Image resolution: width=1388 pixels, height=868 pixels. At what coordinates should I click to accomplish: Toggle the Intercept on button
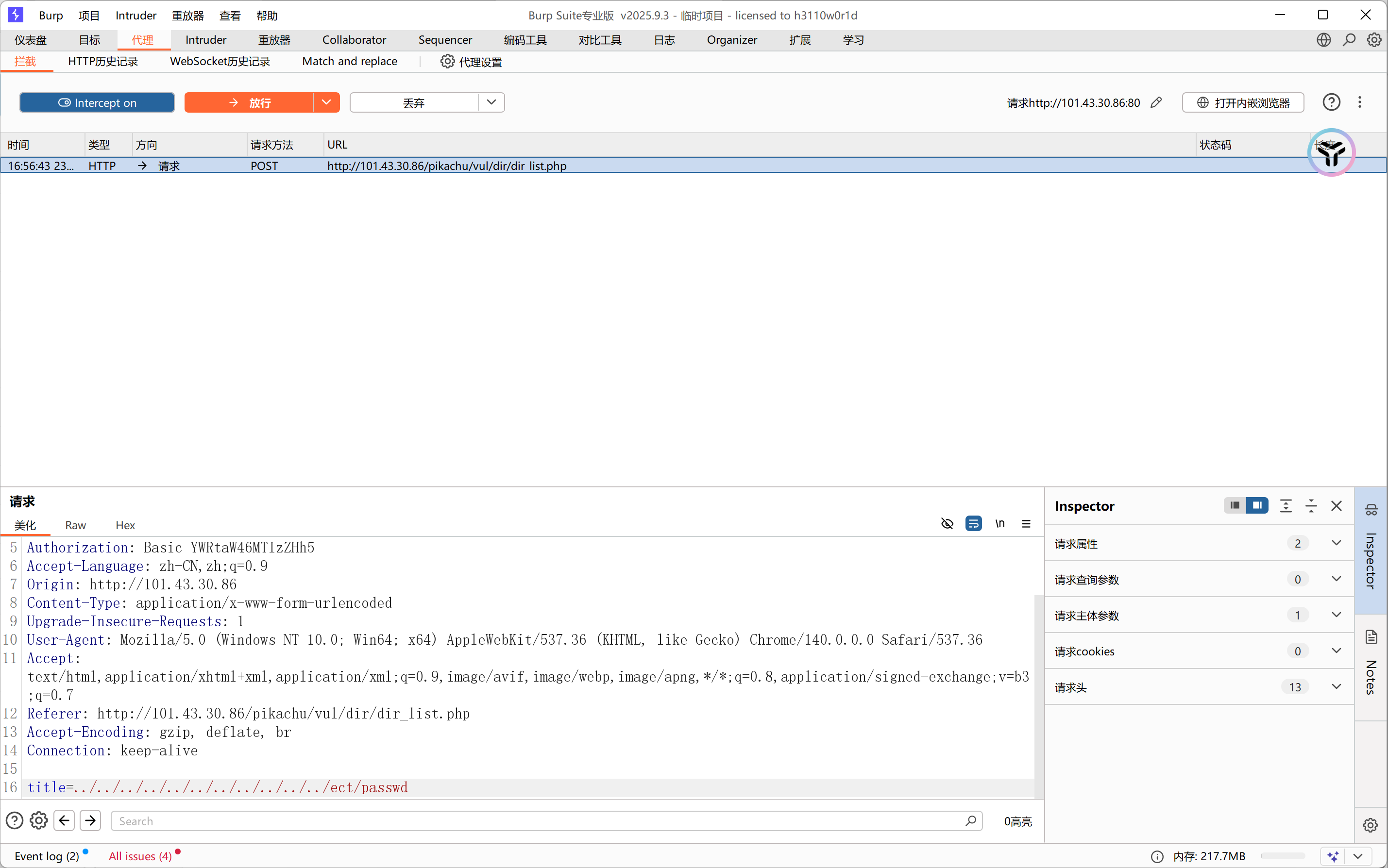tap(97, 103)
